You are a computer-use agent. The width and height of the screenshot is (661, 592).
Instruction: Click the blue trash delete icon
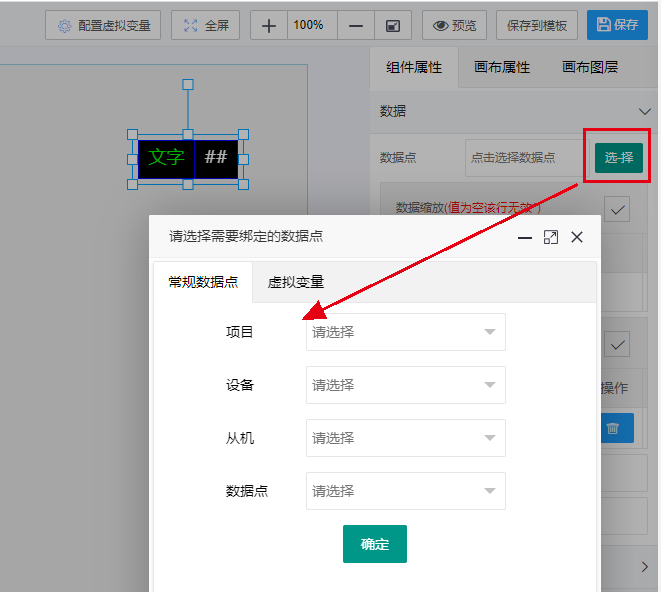click(613, 428)
